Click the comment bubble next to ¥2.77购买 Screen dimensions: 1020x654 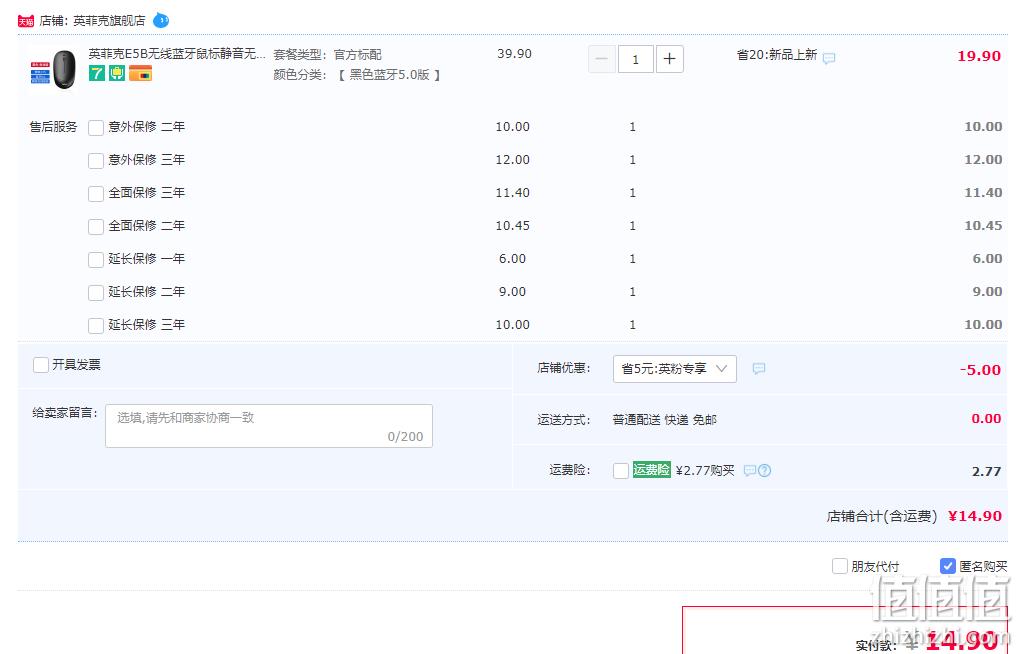749,470
